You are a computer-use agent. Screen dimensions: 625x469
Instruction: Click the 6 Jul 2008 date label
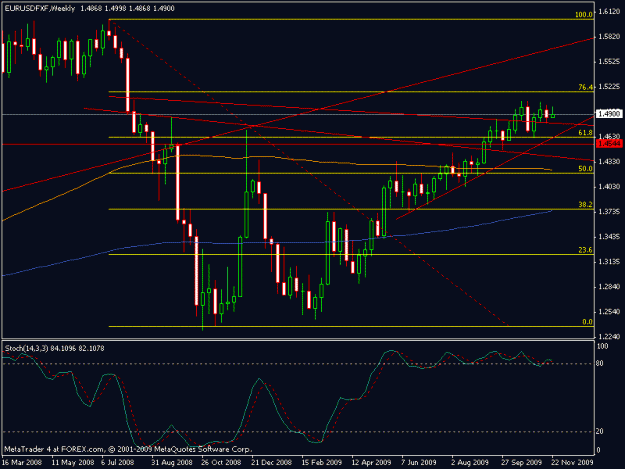click(118, 463)
